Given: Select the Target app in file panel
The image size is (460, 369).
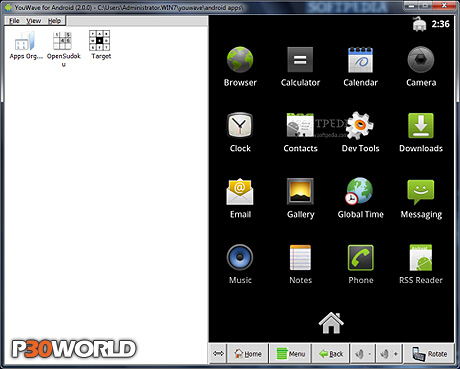Looking at the screenshot, I should [x=100, y=45].
